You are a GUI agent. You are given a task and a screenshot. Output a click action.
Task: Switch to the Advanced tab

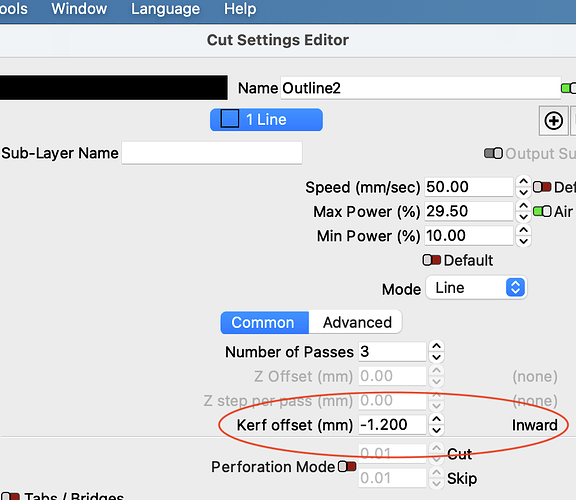(x=356, y=323)
